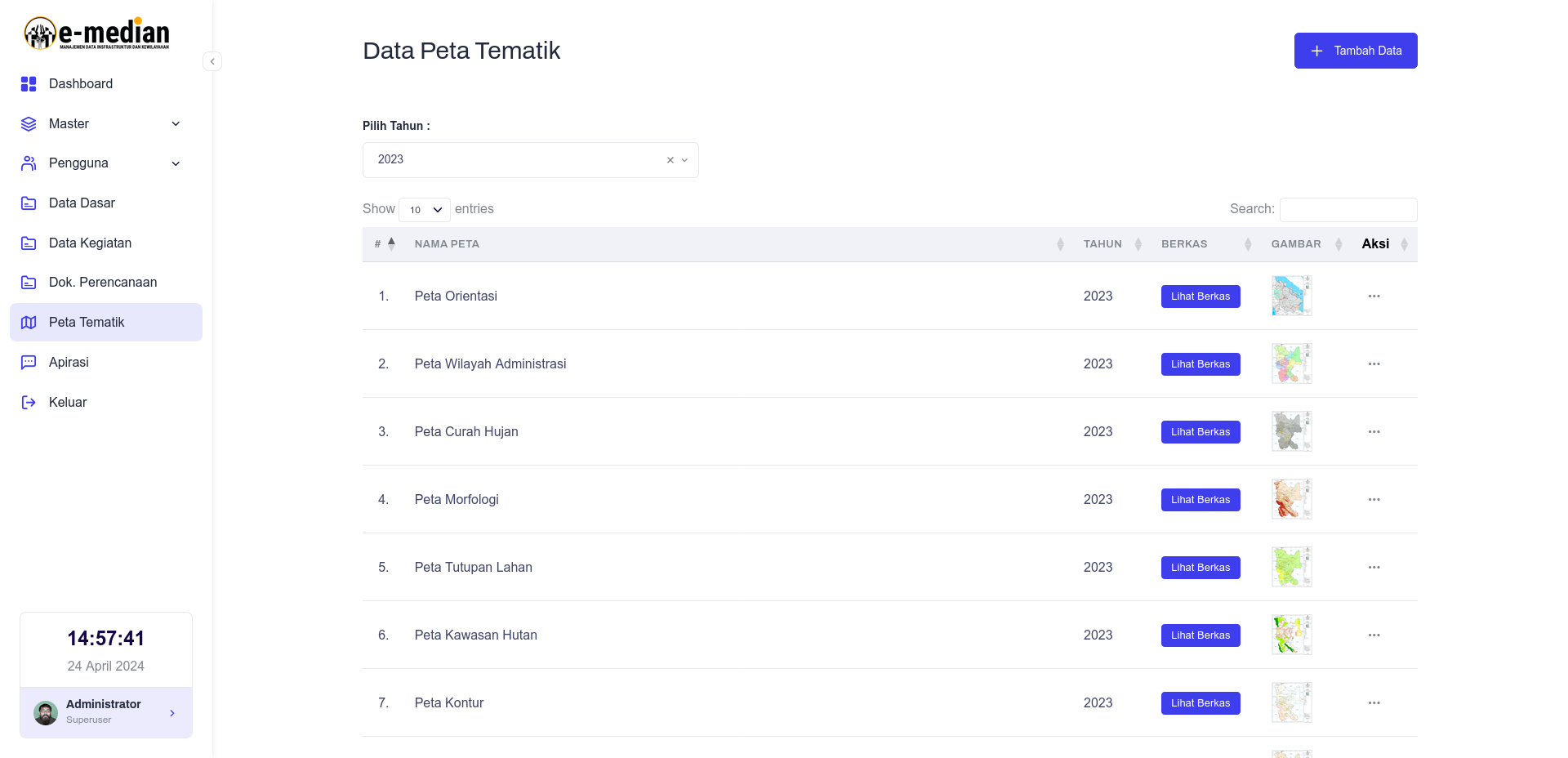Open the Peta Kawasan Hutan map thumbnail
The image size is (1568, 758).
[1292, 635]
